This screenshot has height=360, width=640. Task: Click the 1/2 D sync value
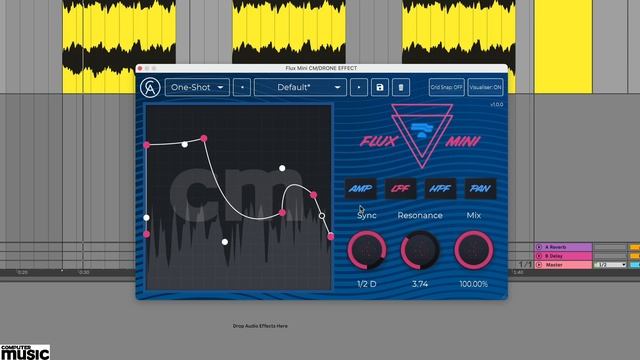tap(367, 284)
